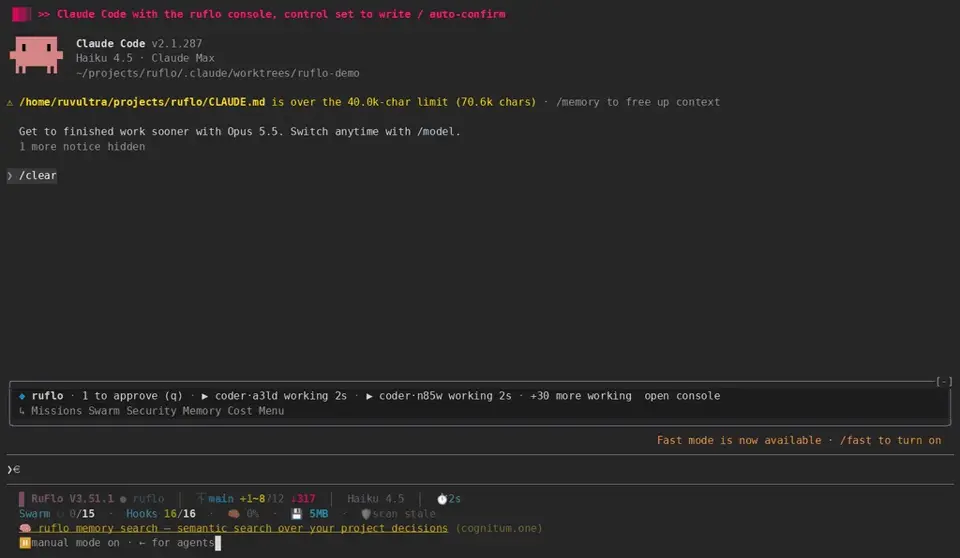960x558 pixels.
Task: Click the dot indicator before the ruflo label
Action: tap(123, 499)
